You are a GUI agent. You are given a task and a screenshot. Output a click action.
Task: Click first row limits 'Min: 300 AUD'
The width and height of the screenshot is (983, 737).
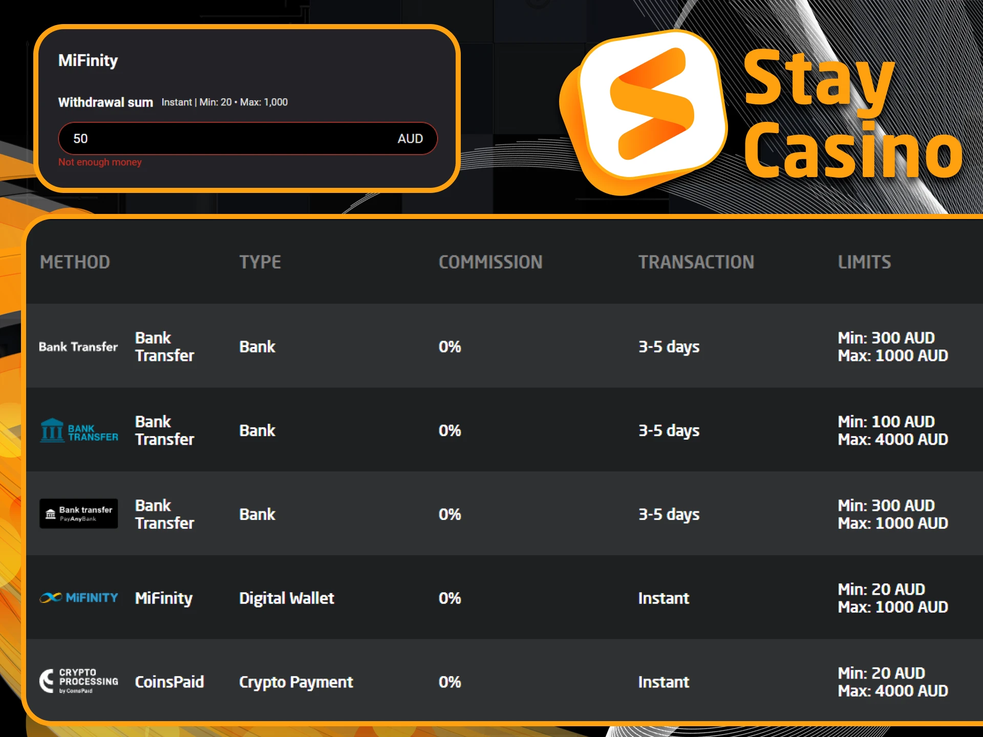[886, 338]
